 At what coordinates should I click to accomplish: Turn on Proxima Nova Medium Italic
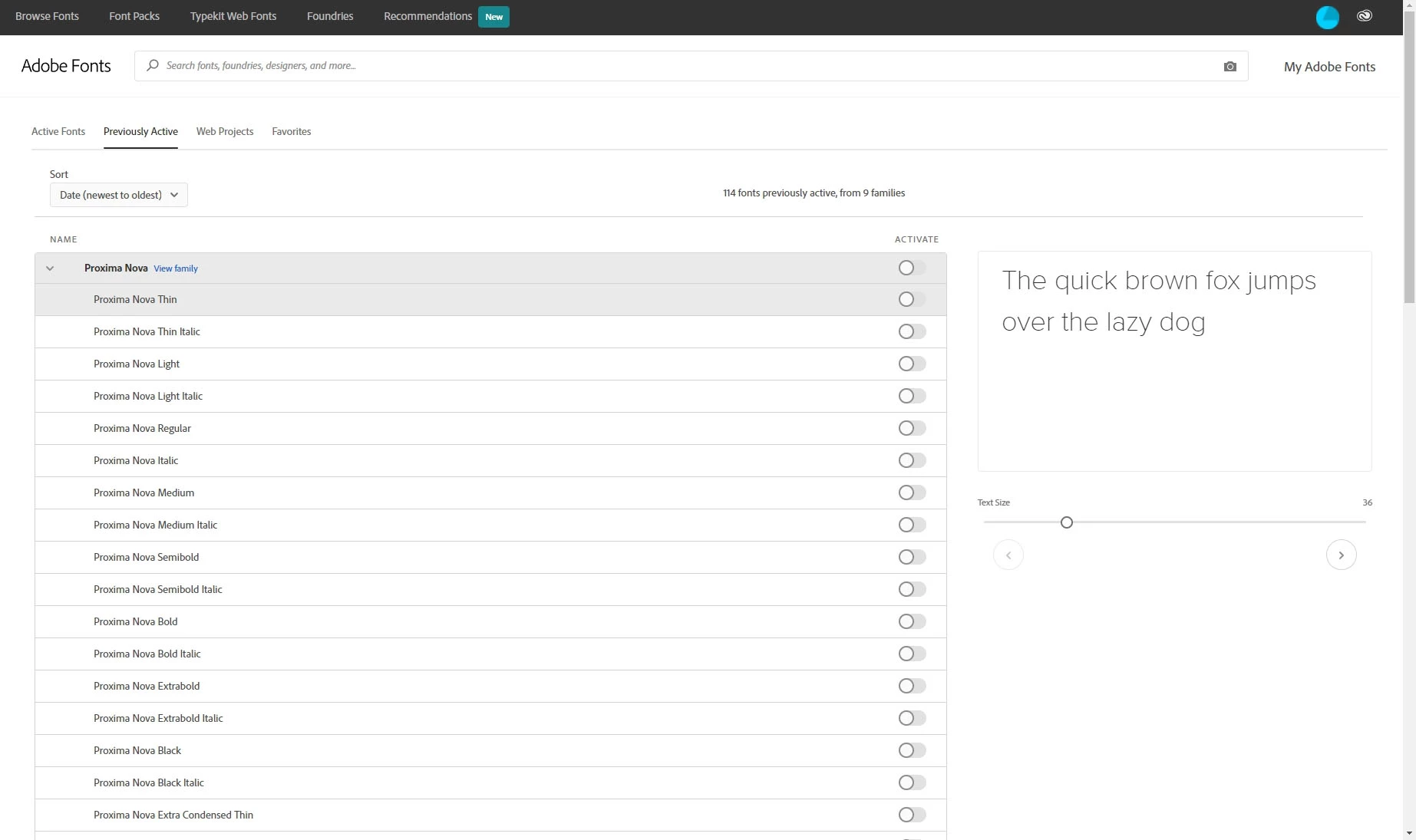tap(912, 525)
